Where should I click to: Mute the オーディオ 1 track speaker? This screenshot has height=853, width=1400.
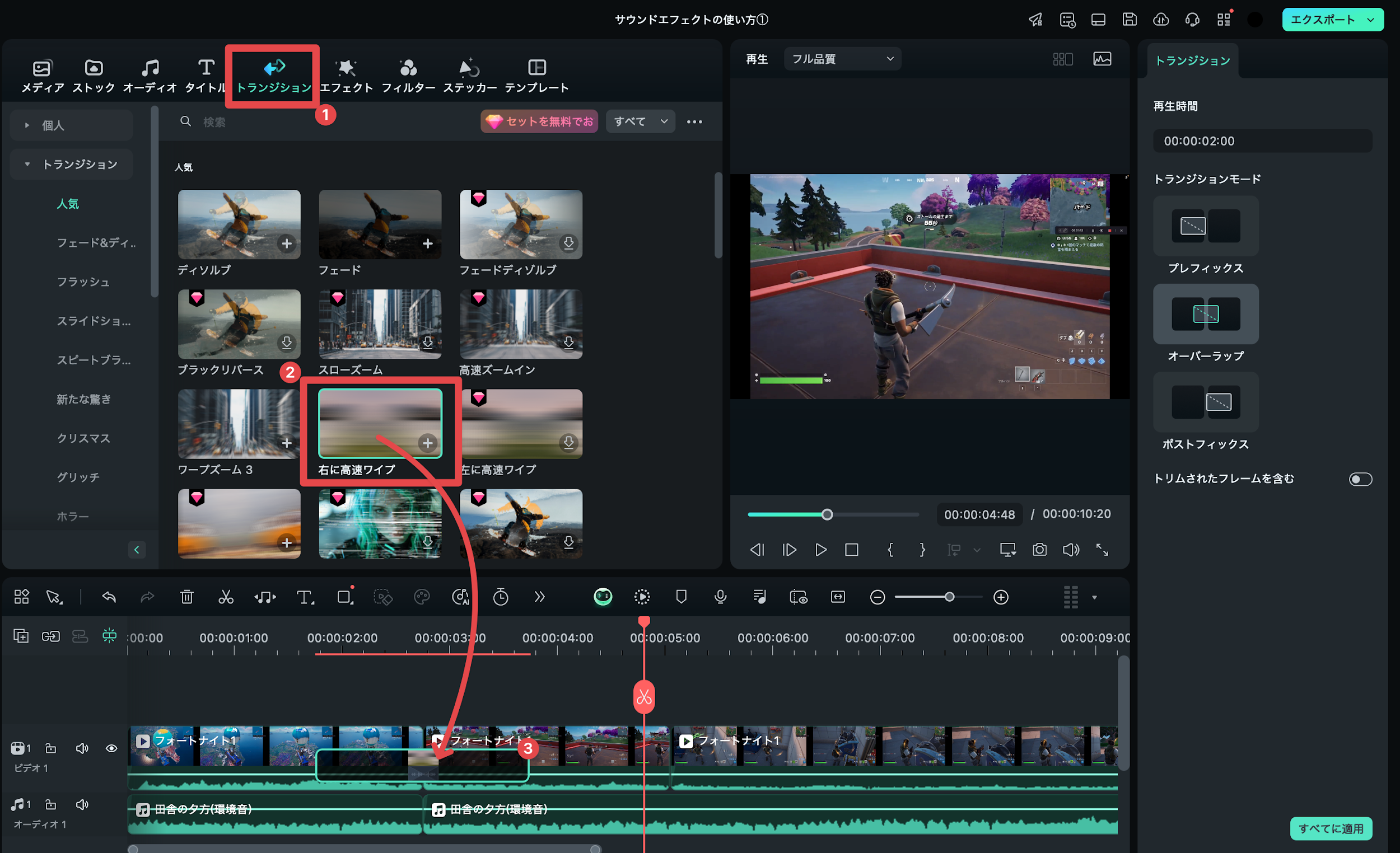coord(82,804)
